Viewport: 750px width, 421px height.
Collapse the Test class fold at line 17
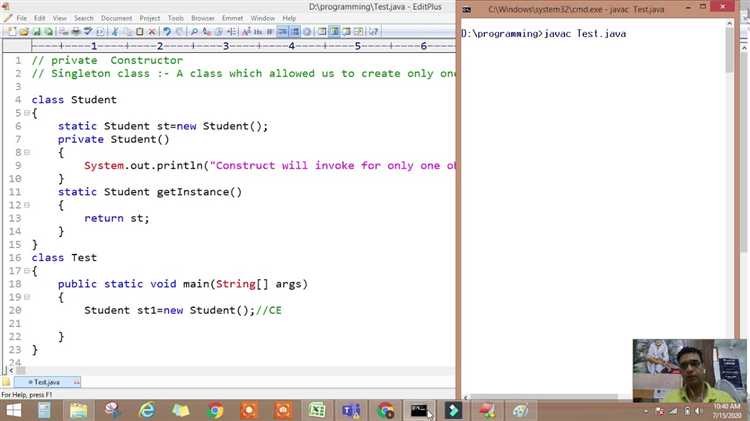click(x=27, y=271)
